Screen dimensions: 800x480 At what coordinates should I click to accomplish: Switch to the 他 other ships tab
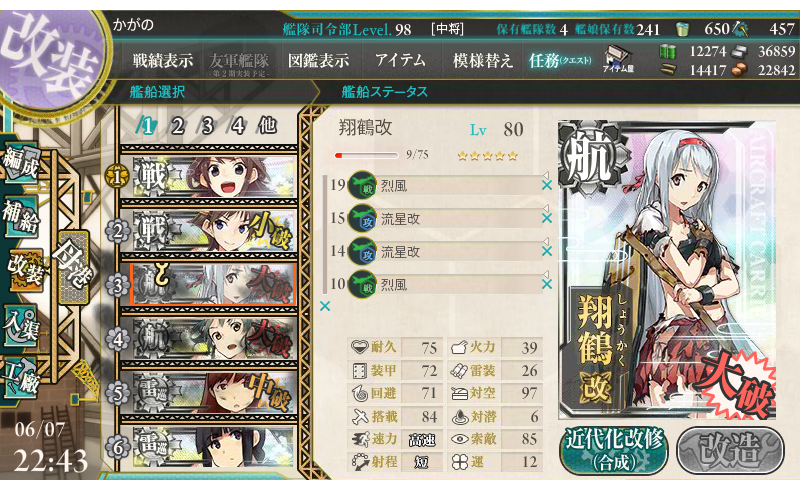(x=267, y=125)
